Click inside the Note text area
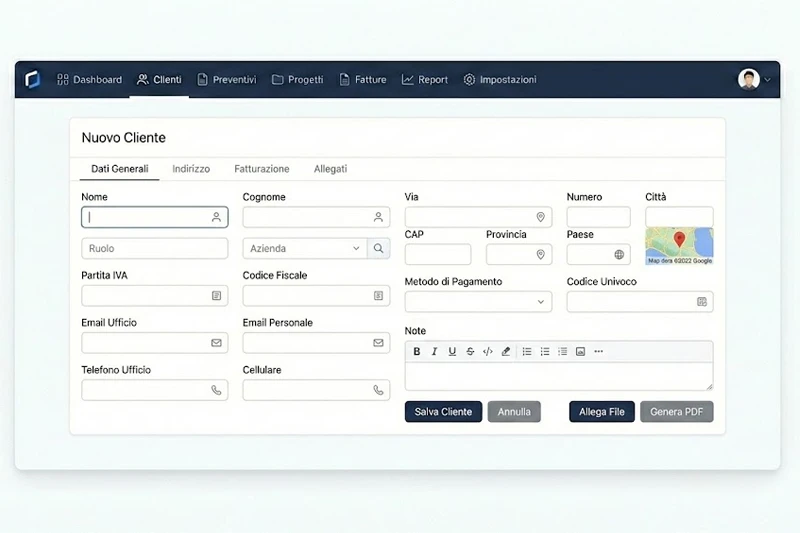Image resolution: width=800 pixels, height=533 pixels. tap(559, 376)
